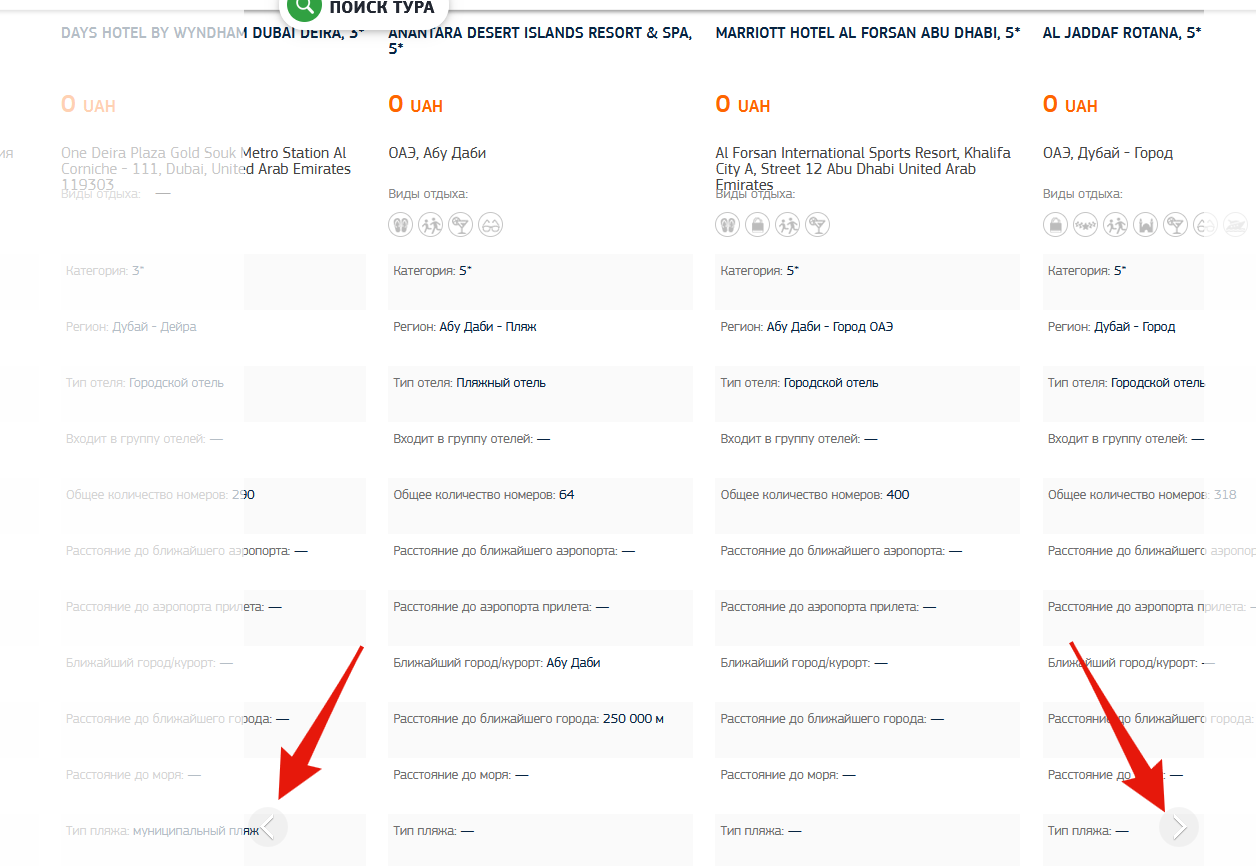Click the running people icon under Anantara Desert Islands
Viewport: 1256px width, 866px height.
tap(430, 225)
